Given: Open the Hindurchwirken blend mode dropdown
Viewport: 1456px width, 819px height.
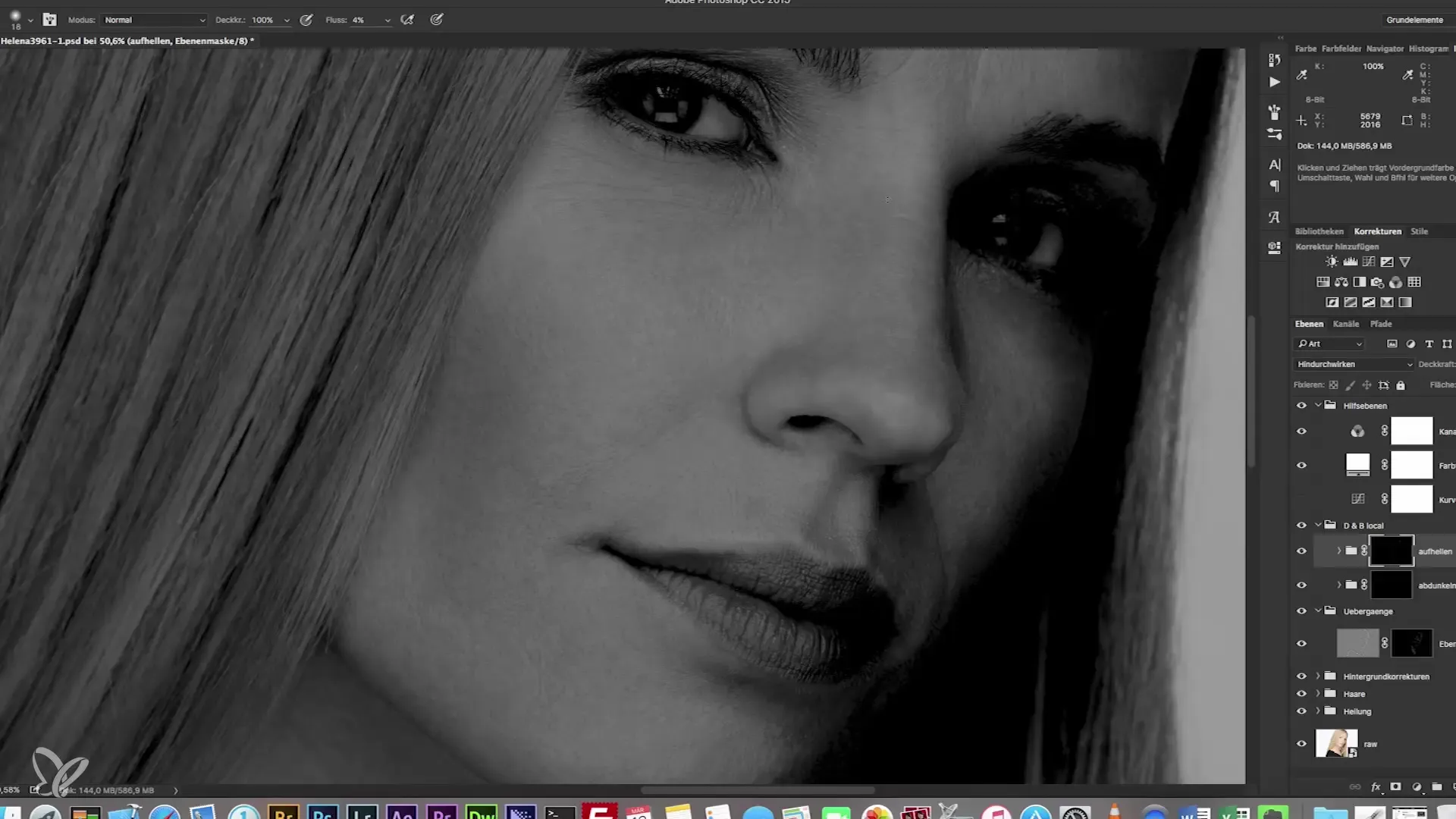Looking at the screenshot, I should tap(1354, 365).
